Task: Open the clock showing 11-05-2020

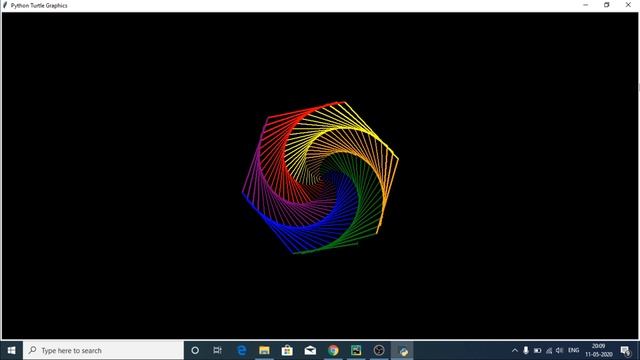Action: point(598,350)
